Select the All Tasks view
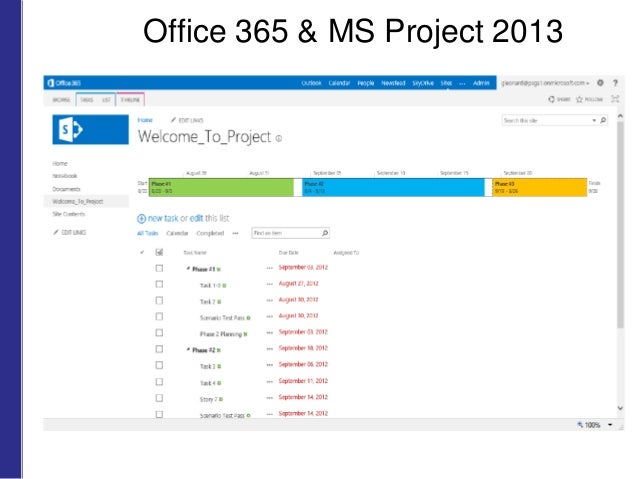 (147, 233)
